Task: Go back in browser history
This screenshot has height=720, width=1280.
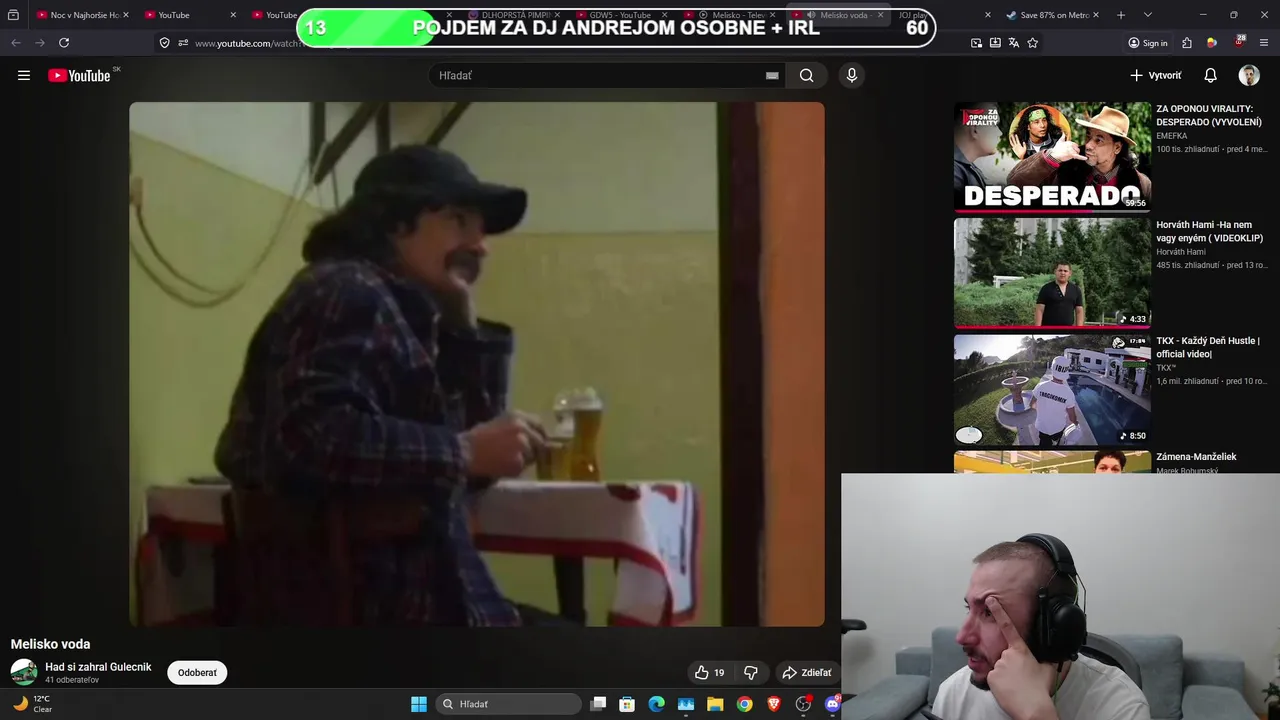Action: [x=16, y=43]
